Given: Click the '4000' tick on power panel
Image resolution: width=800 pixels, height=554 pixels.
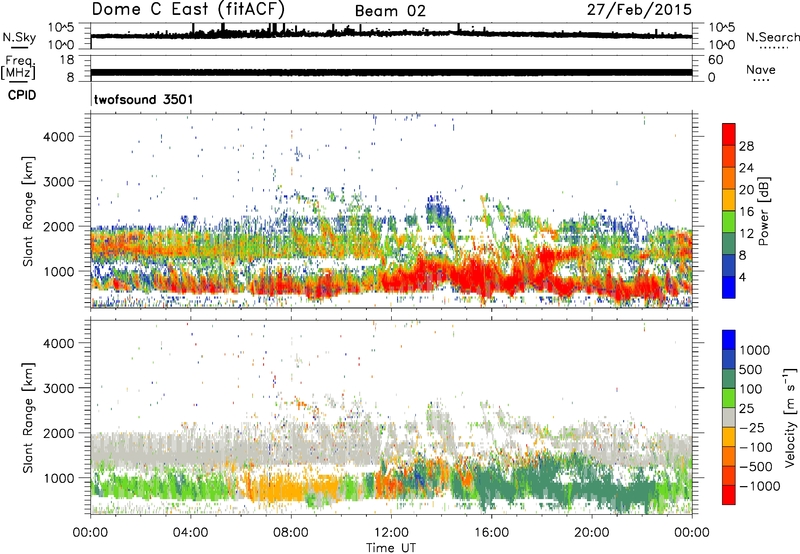Looking at the screenshot, I should tap(59, 137).
